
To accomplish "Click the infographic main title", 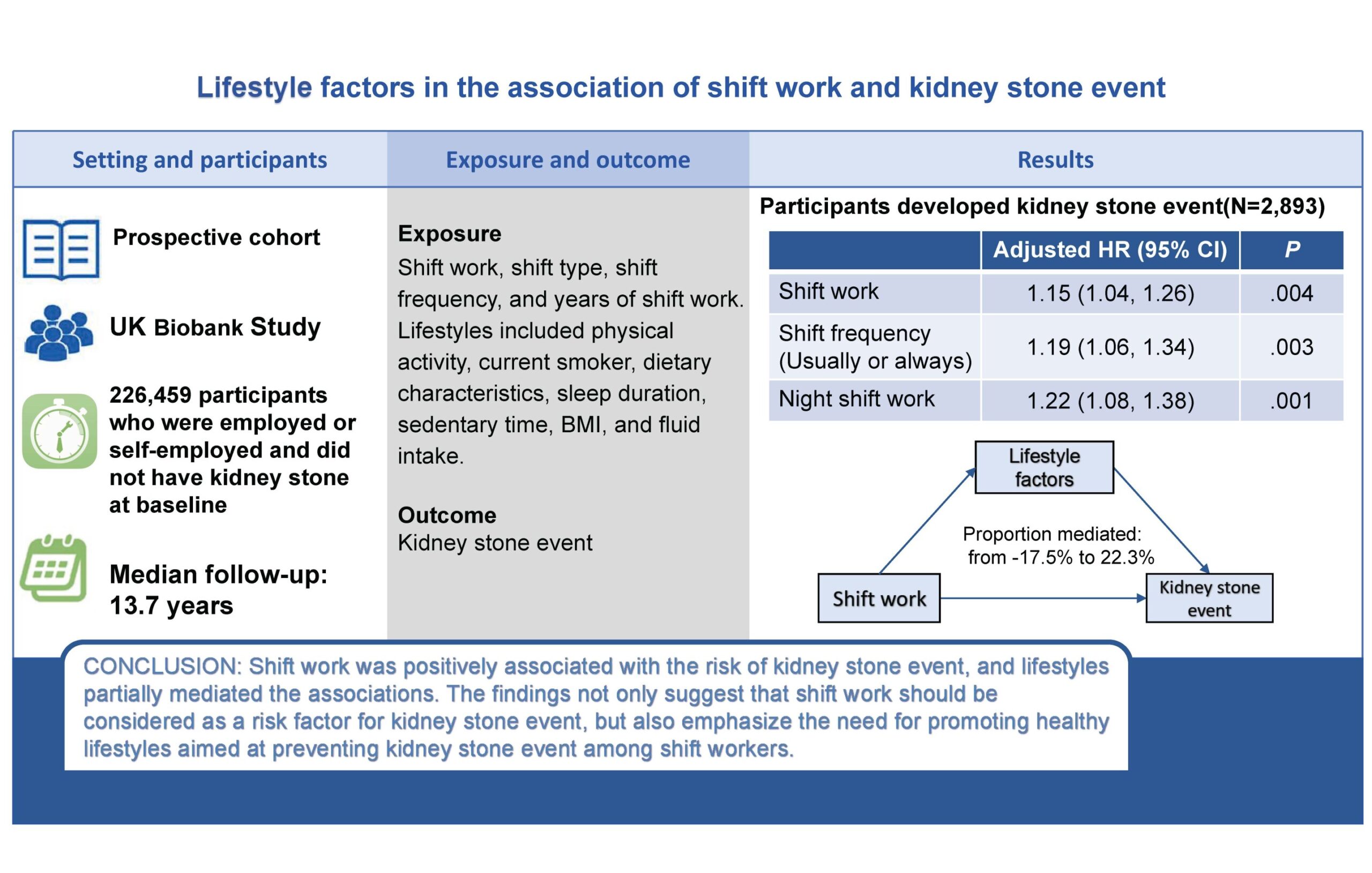I will pyautogui.click(x=681, y=88).
